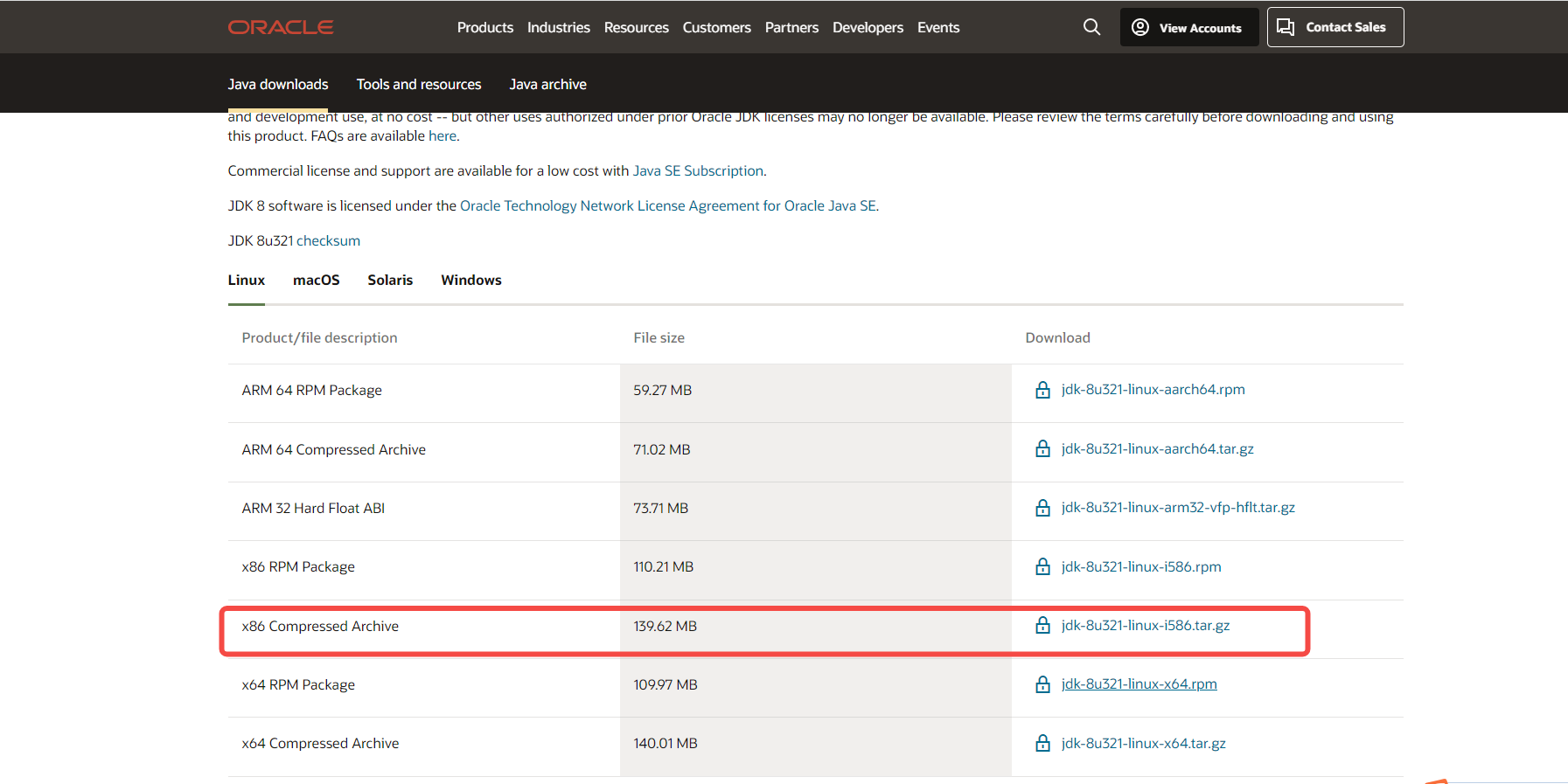Open the Developers menu
1568x784 pixels.
pos(868,27)
